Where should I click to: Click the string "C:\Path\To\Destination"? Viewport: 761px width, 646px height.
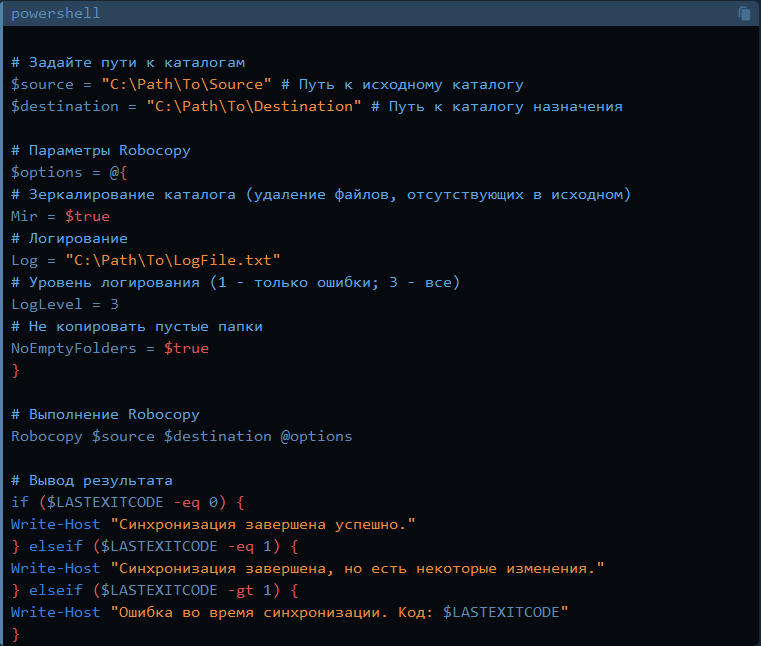click(254, 106)
